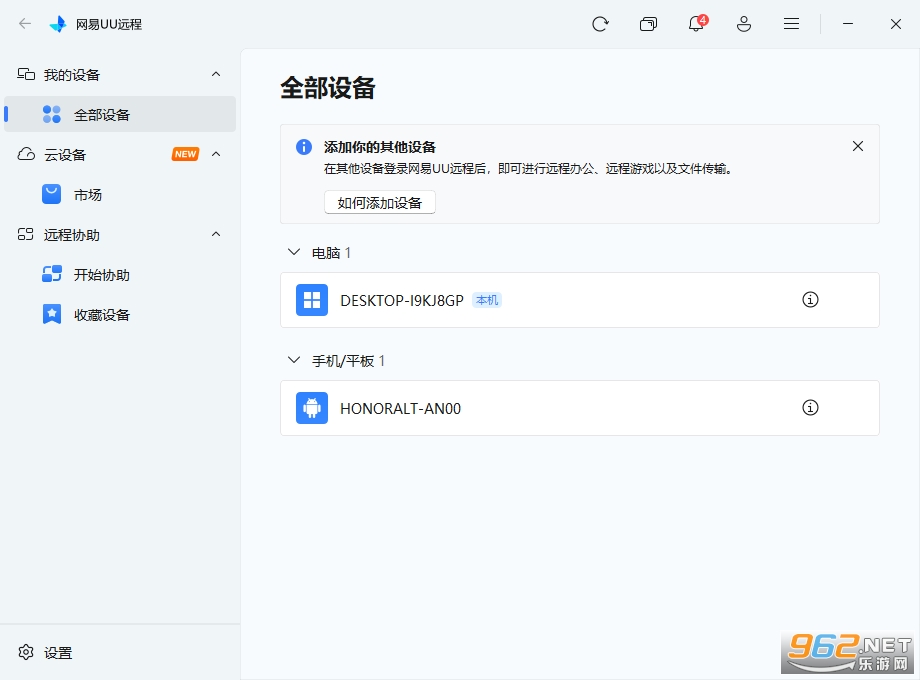
Task: Click the 全部设备 four-dots icon
Action: (52, 114)
